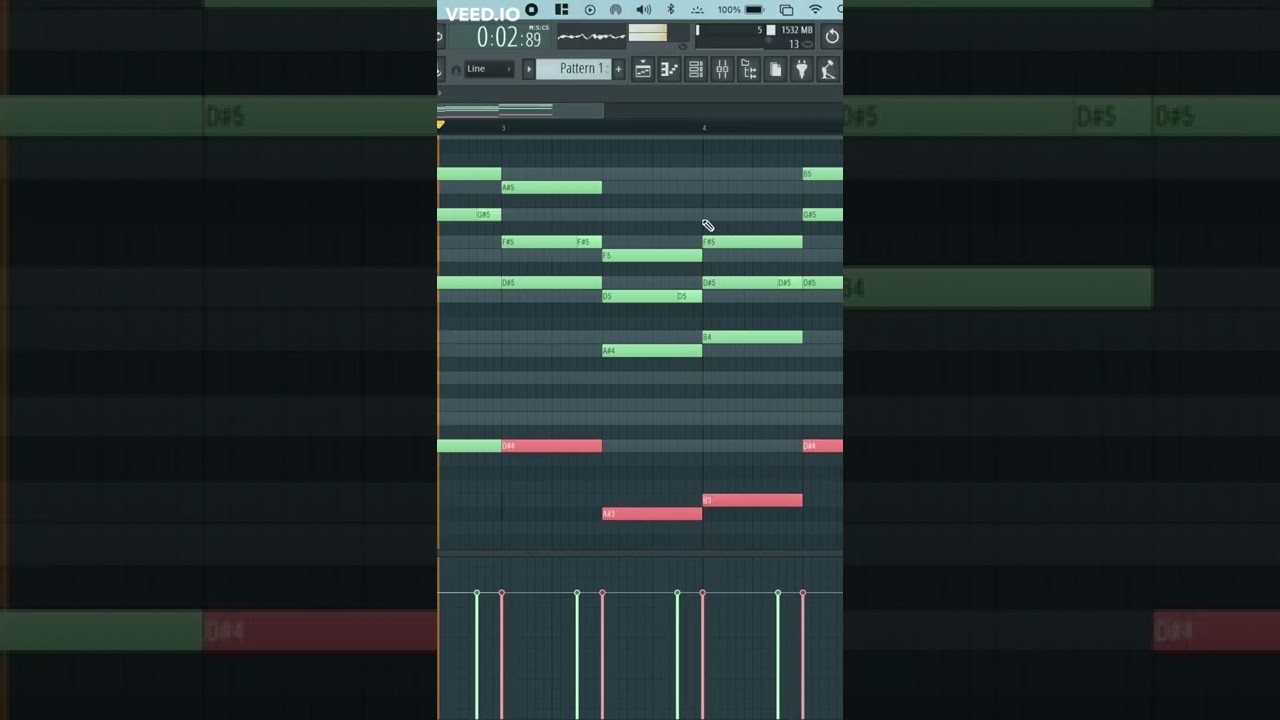Select the G#5 note at right edge
This screenshot has height=720, width=1280.
coord(822,215)
